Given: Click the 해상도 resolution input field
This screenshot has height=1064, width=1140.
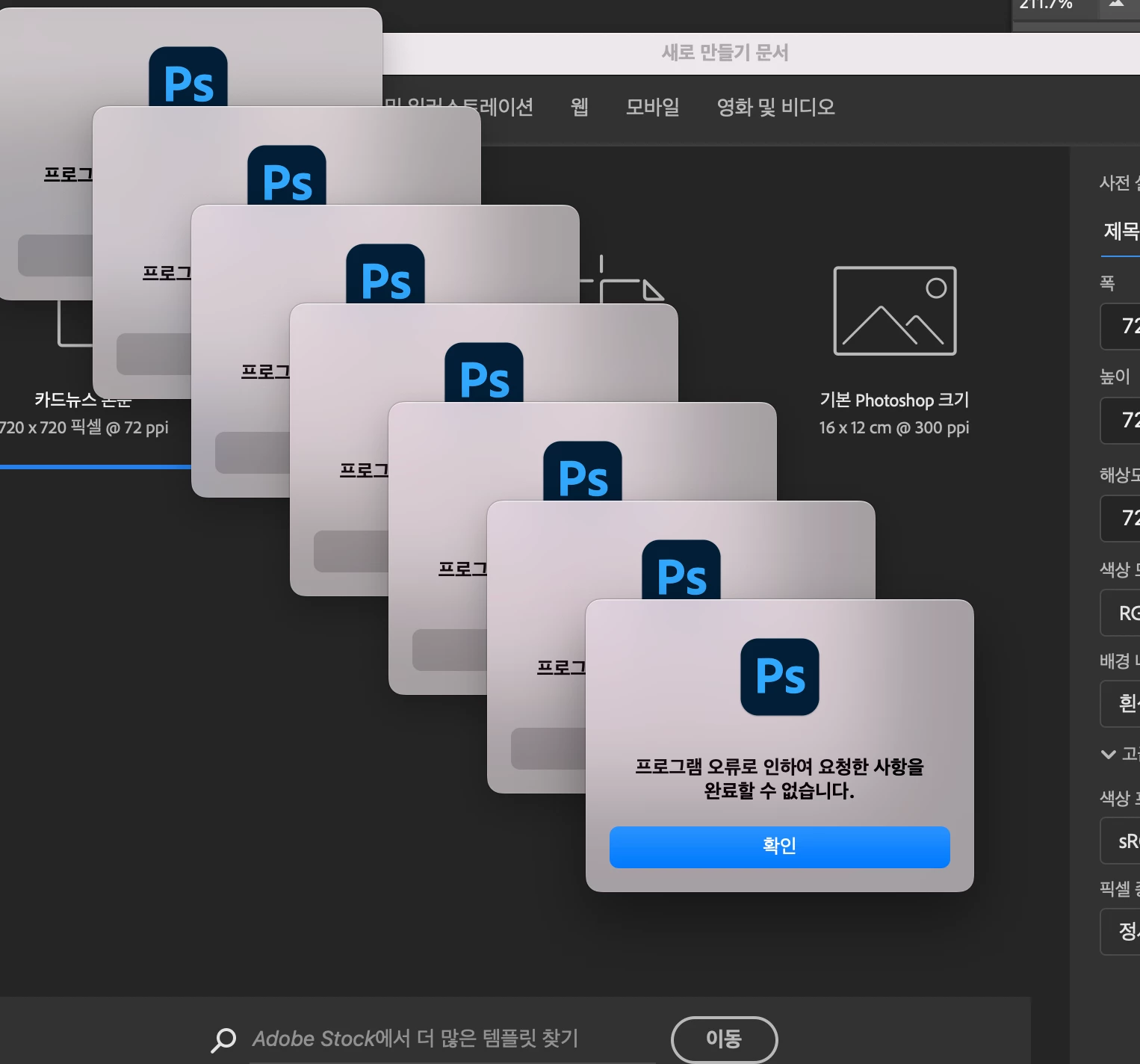Looking at the screenshot, I should point(1121,518).
